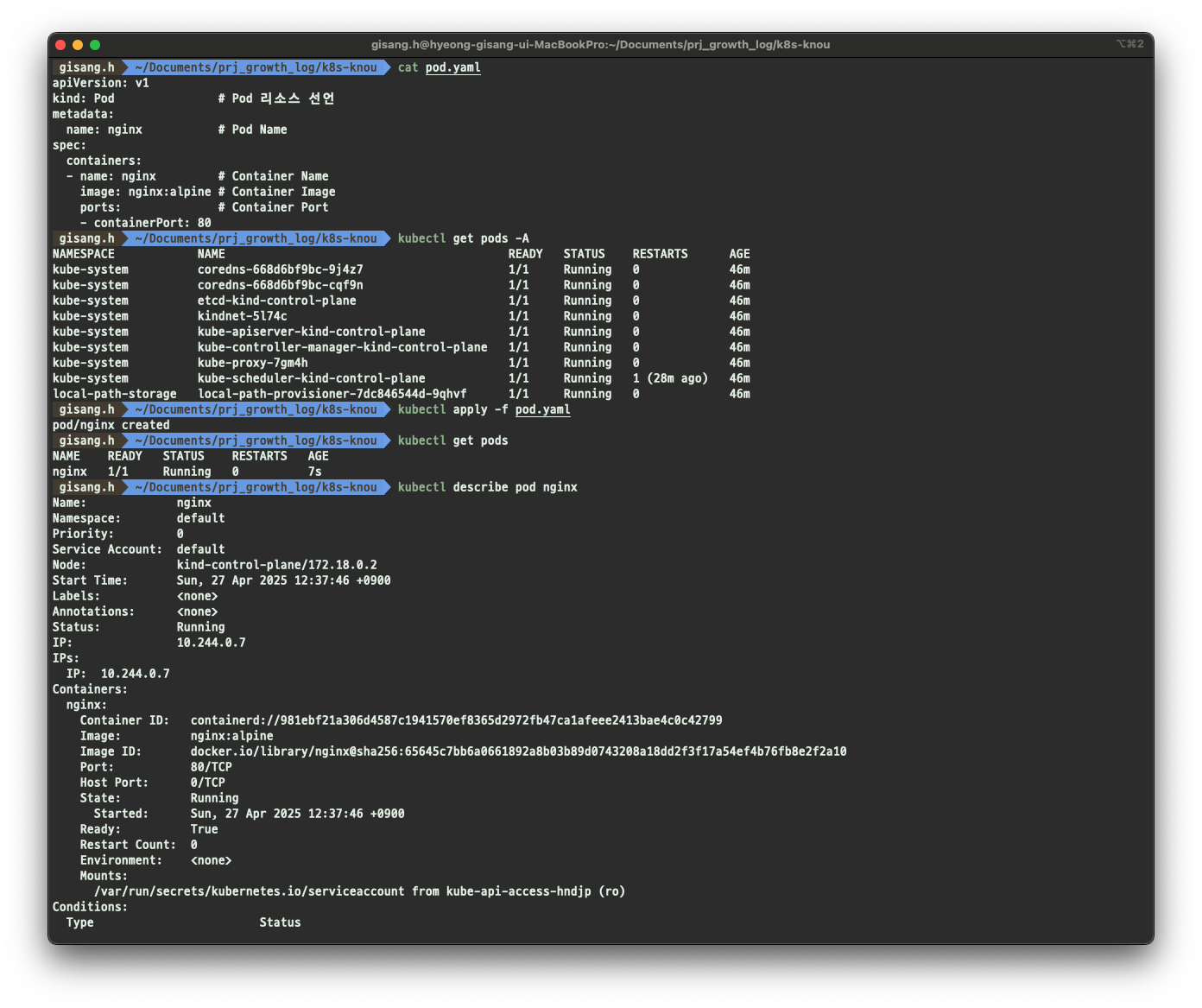Click the 'pod/nginx created' output
Viewport: 1202px width, 1008px height.
111,425
